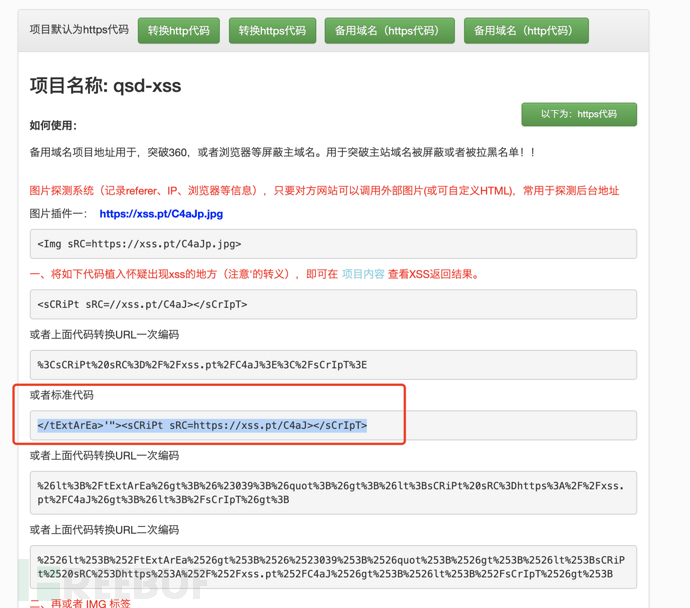The height and width of the screenshot is (608, 690).
Task: Click the 以下为：https代码 button
Action: (579, 114)
